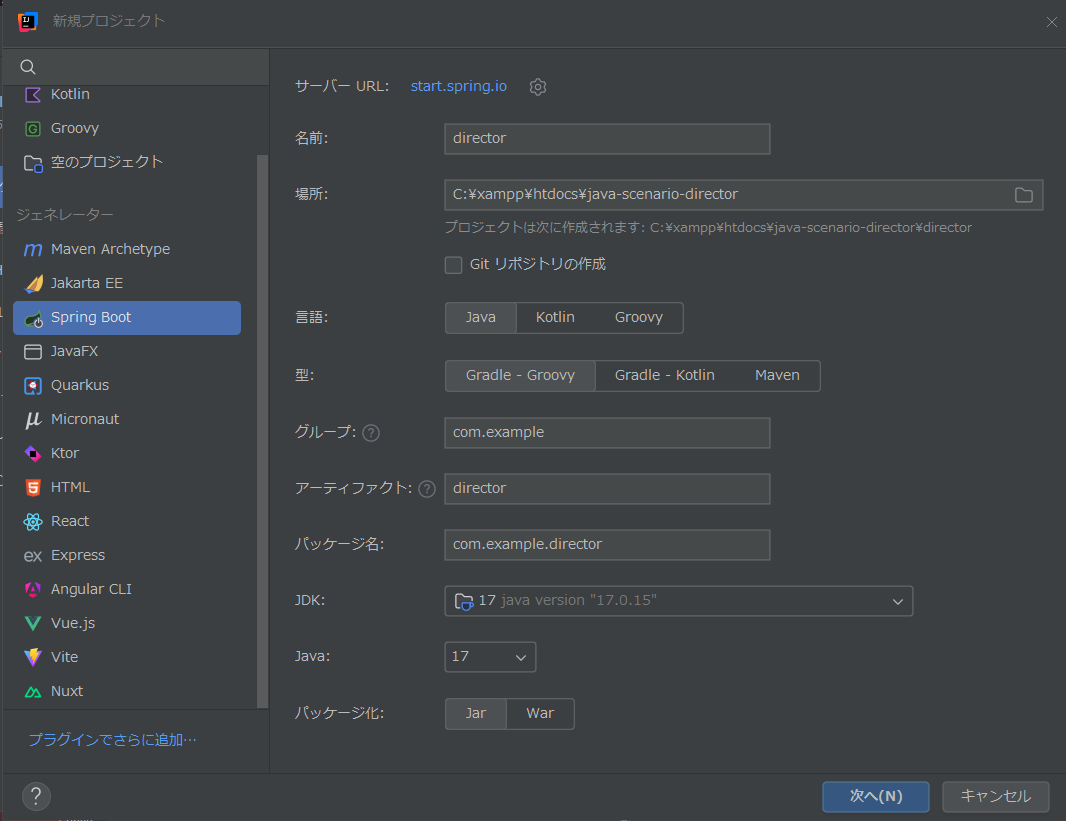The image size is (1066, 821).
Task: Open the start.spring.io server link
Action: point(459,86)
